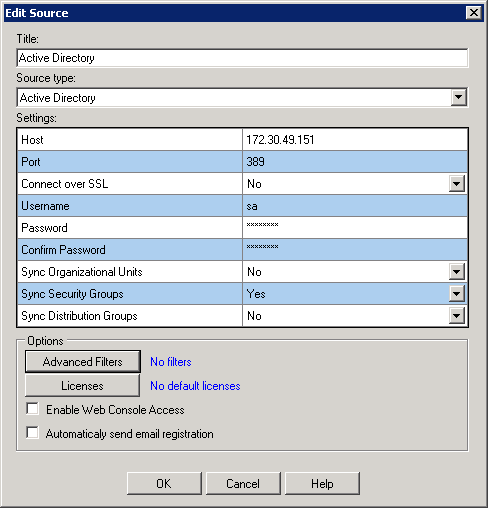Viewport: 488px width, 508px height.
Task: Select the Username value field
Action: [355, 206]
